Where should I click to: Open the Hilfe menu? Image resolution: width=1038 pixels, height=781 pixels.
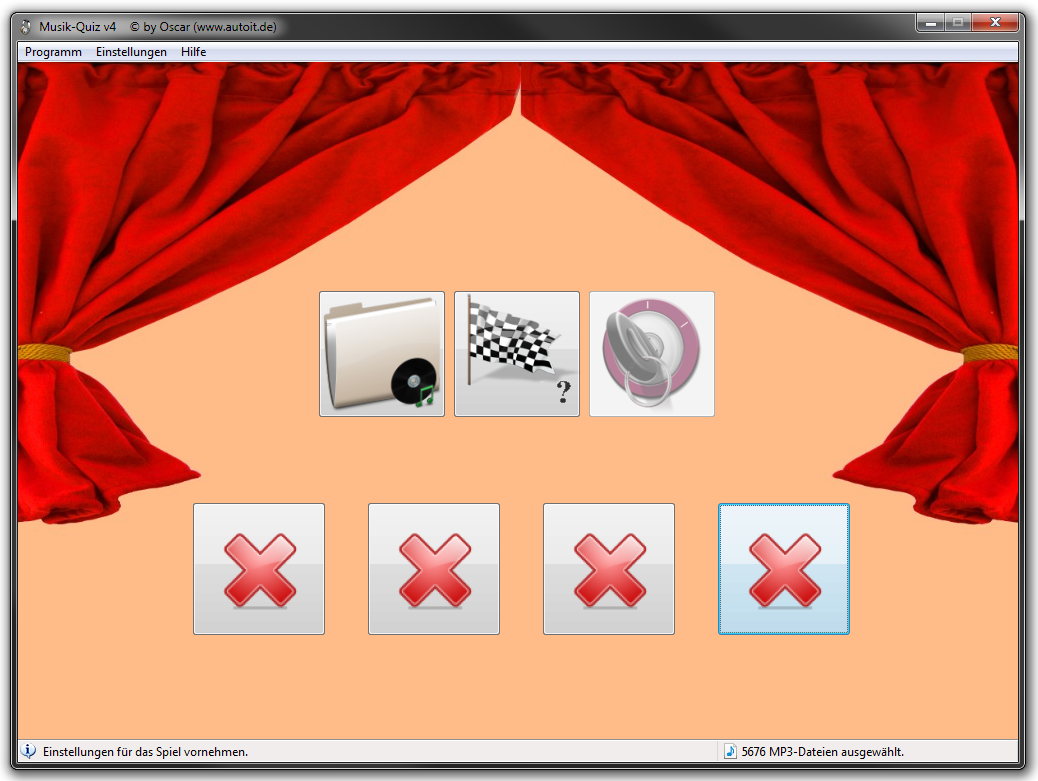[193, 52]
